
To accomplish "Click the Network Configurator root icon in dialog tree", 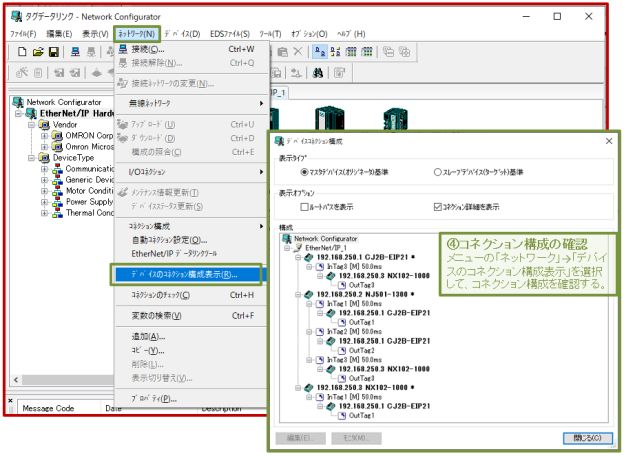I will pos(287,239).
